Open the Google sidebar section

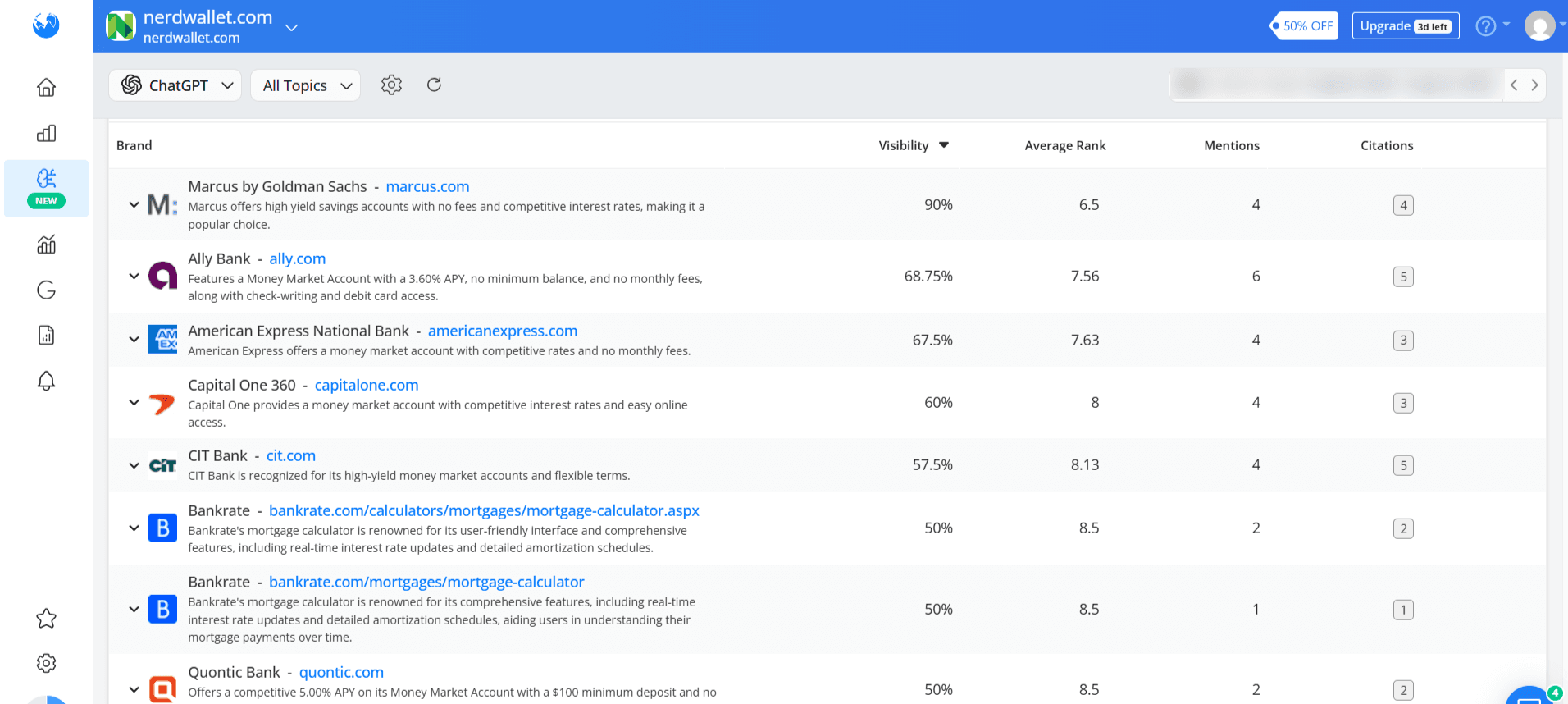47,290
